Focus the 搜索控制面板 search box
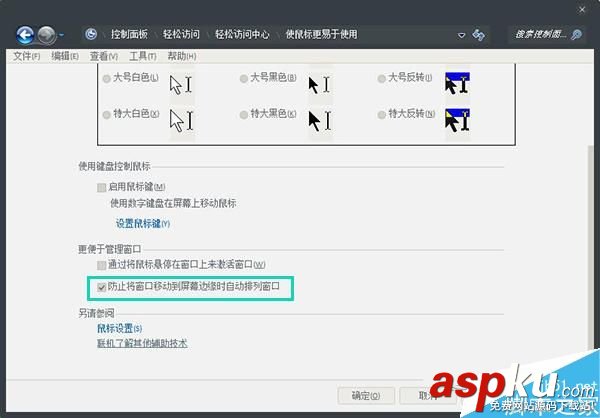The image size is (600, 418). coord(548,34)
